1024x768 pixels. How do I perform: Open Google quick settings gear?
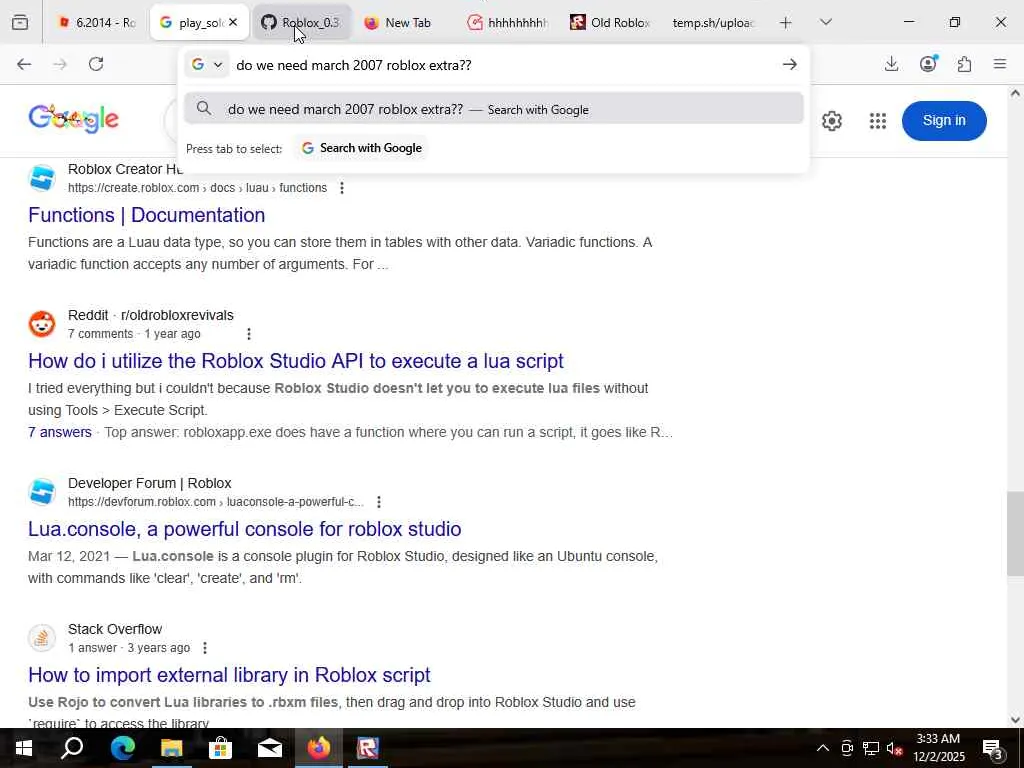(831, 121)
